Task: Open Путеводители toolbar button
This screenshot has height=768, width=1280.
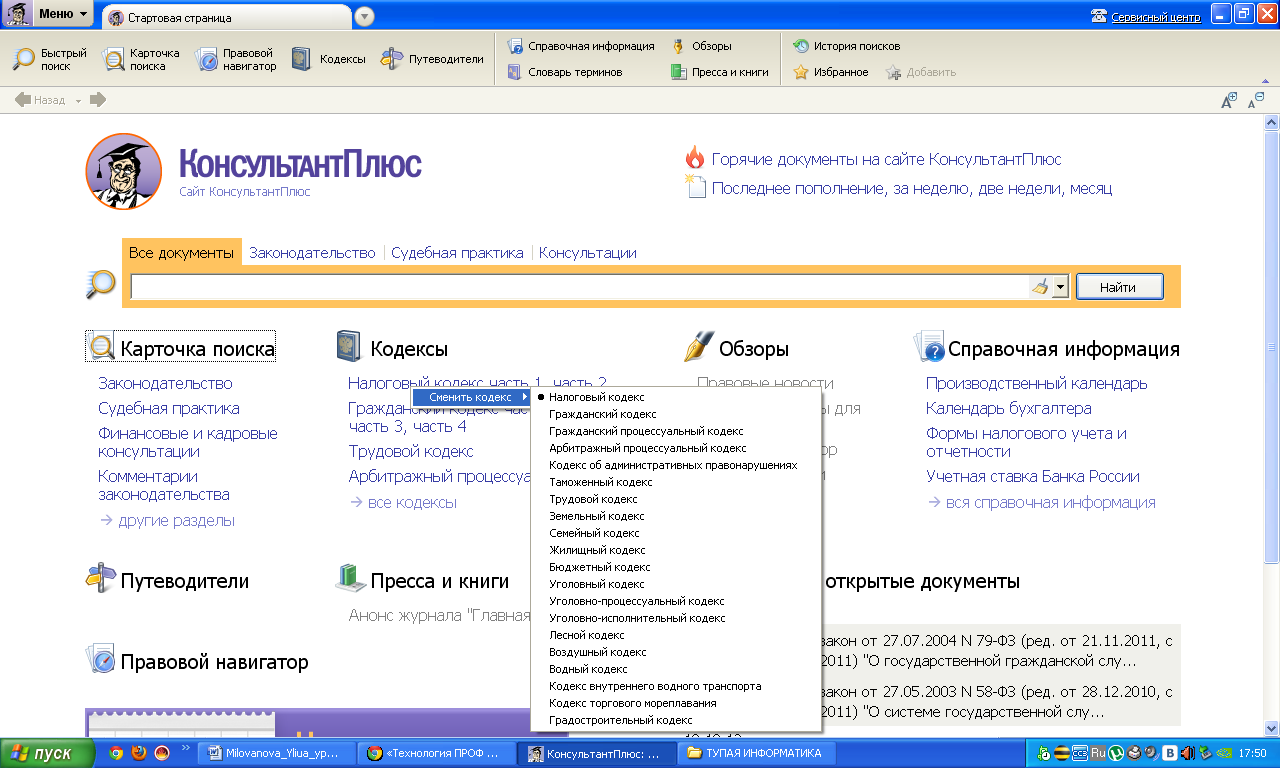Action: coord(433,59)
